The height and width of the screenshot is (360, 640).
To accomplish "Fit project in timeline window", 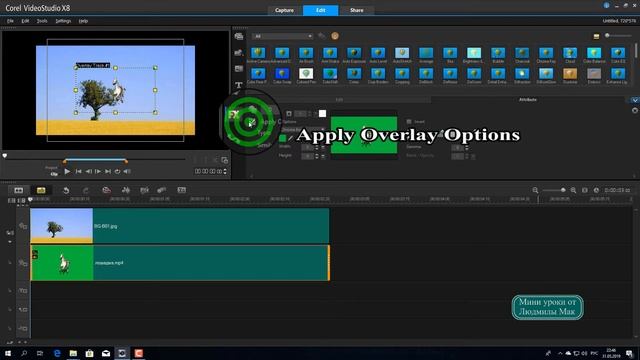I will click(584, 190).
